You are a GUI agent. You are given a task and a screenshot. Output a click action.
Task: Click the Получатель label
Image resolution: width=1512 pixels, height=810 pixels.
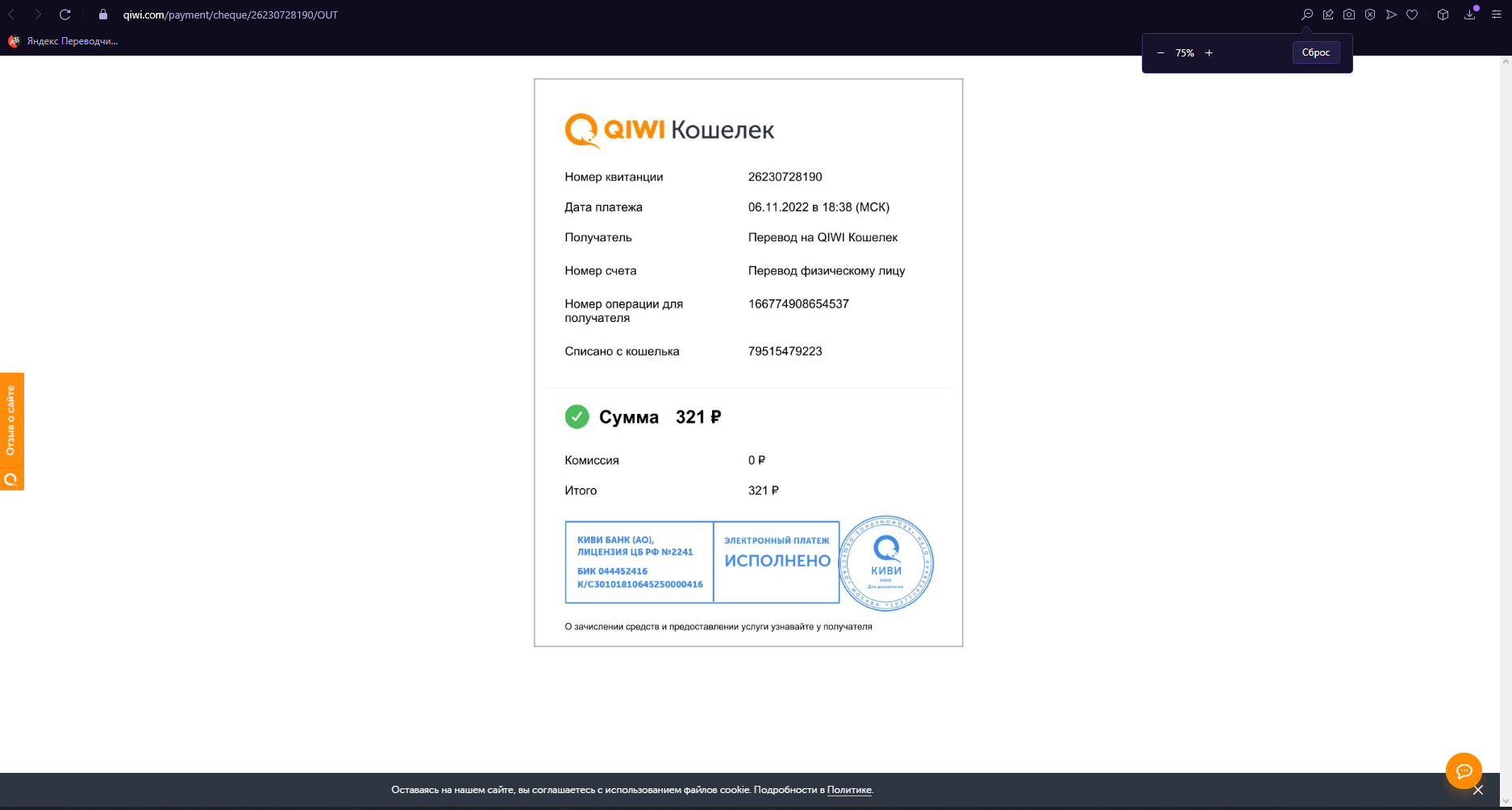pyautogui.click(x=598, y=237)
